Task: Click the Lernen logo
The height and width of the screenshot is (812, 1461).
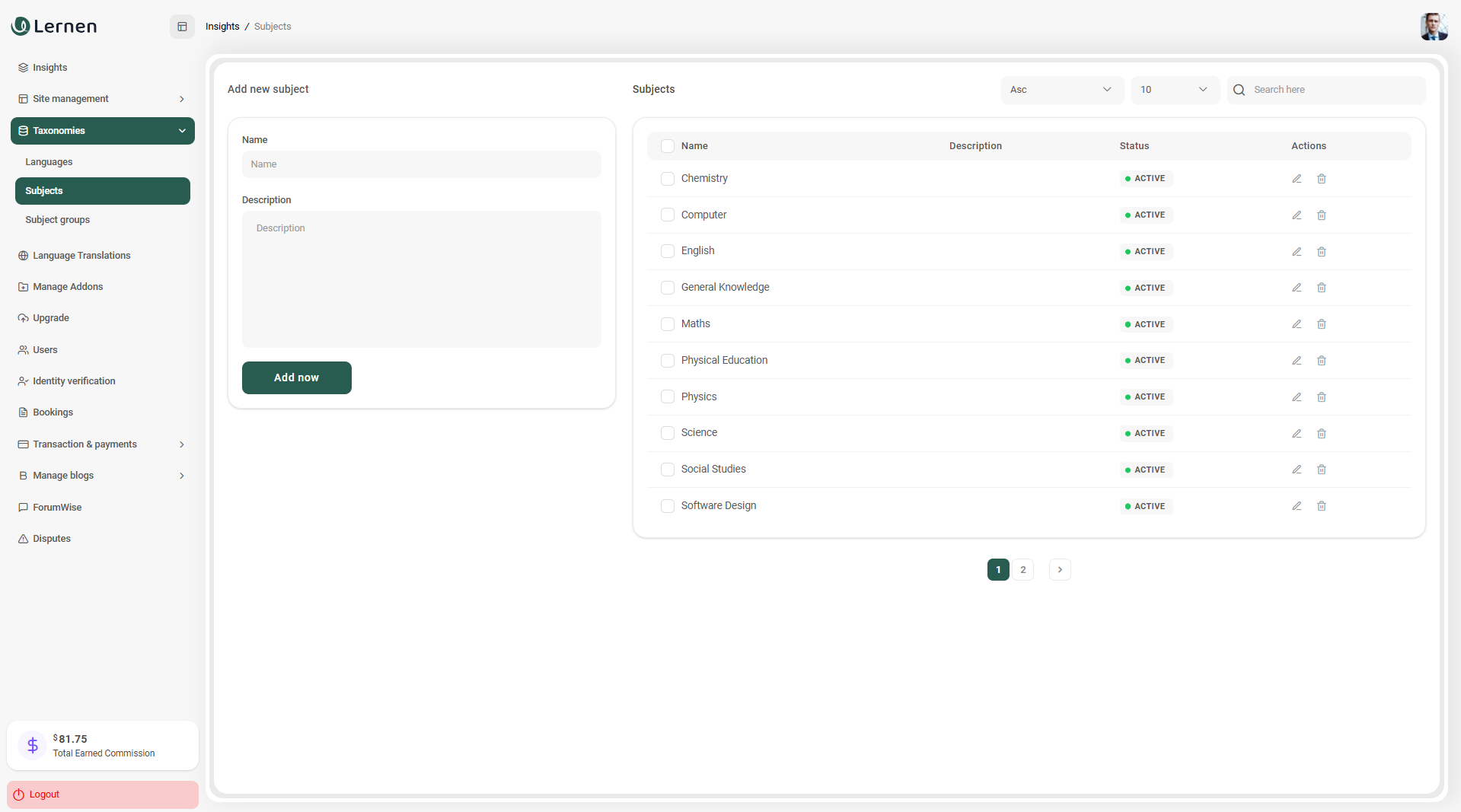Action: (x=54, y=27)
